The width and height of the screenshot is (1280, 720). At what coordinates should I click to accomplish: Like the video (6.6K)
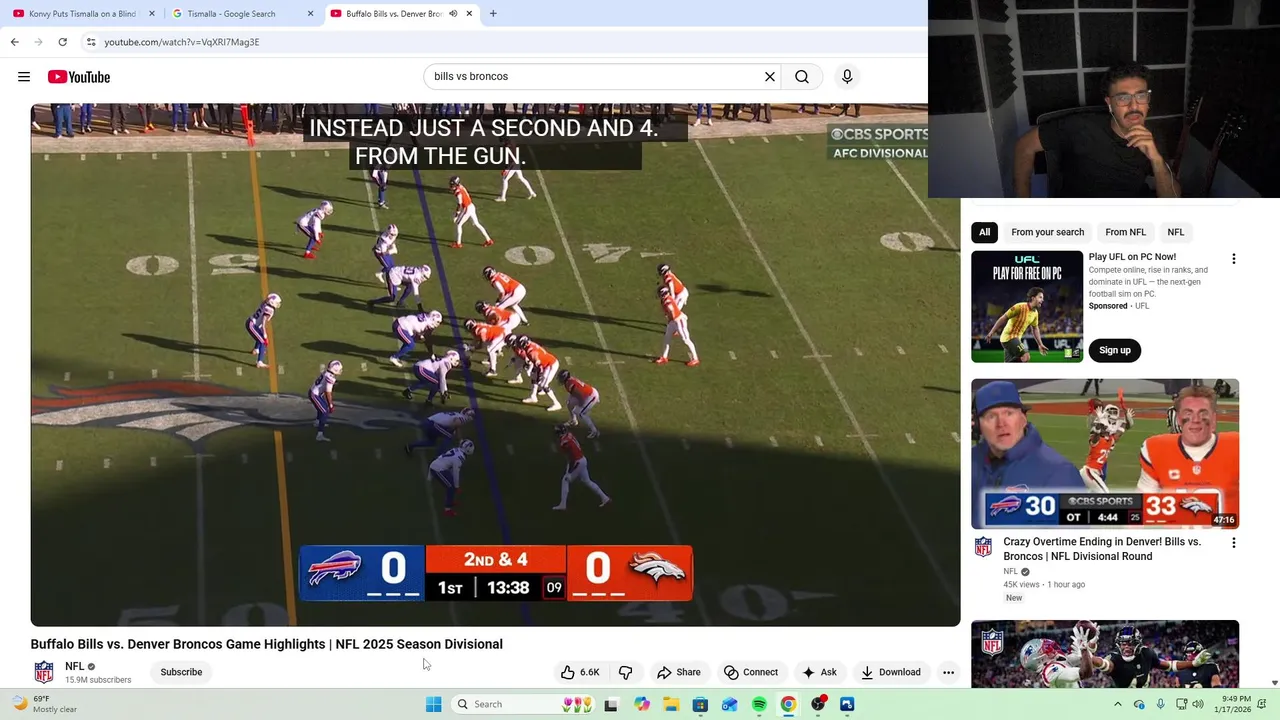pyautogui.click(x=580, y=672)
